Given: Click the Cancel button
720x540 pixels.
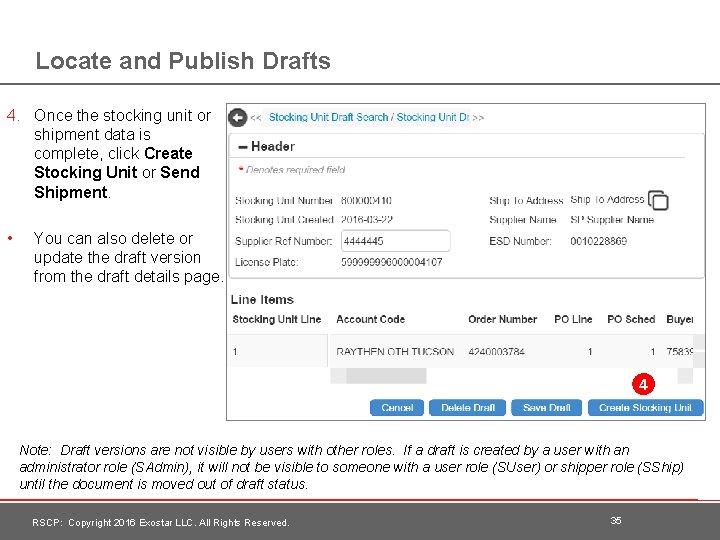Looking at the screenshot, I should pyautogui.click(x=397, y=408).
